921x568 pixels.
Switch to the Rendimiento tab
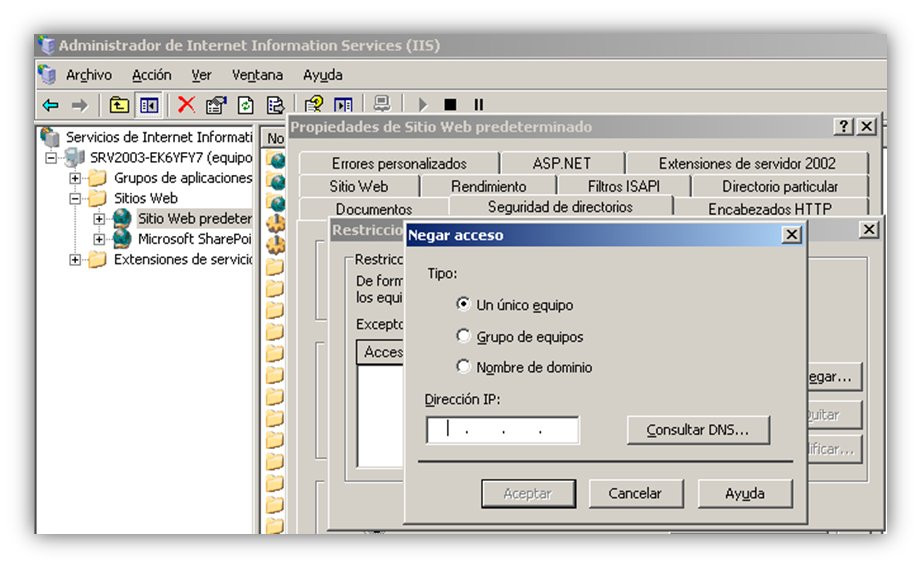[x=488, y=186]
